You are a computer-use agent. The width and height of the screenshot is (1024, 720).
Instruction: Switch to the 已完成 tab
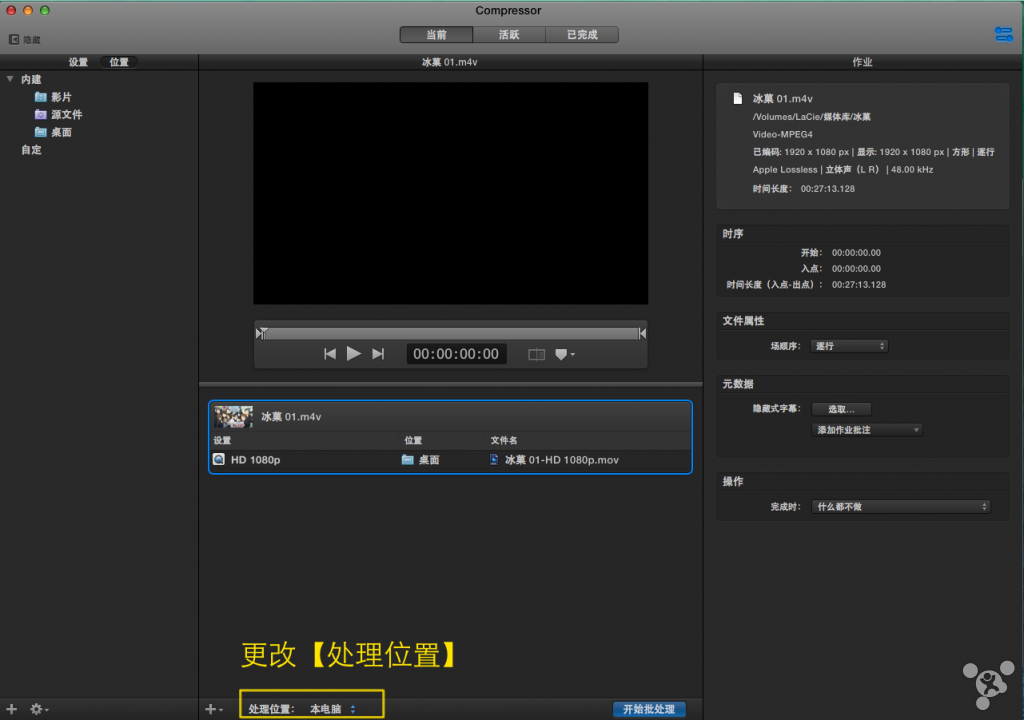[581, 35]
